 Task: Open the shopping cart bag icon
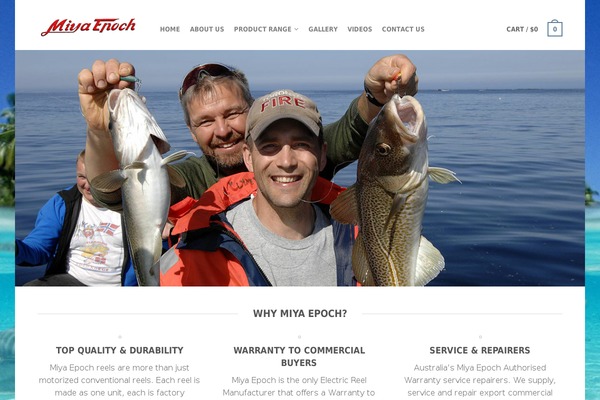coord(555,28)
